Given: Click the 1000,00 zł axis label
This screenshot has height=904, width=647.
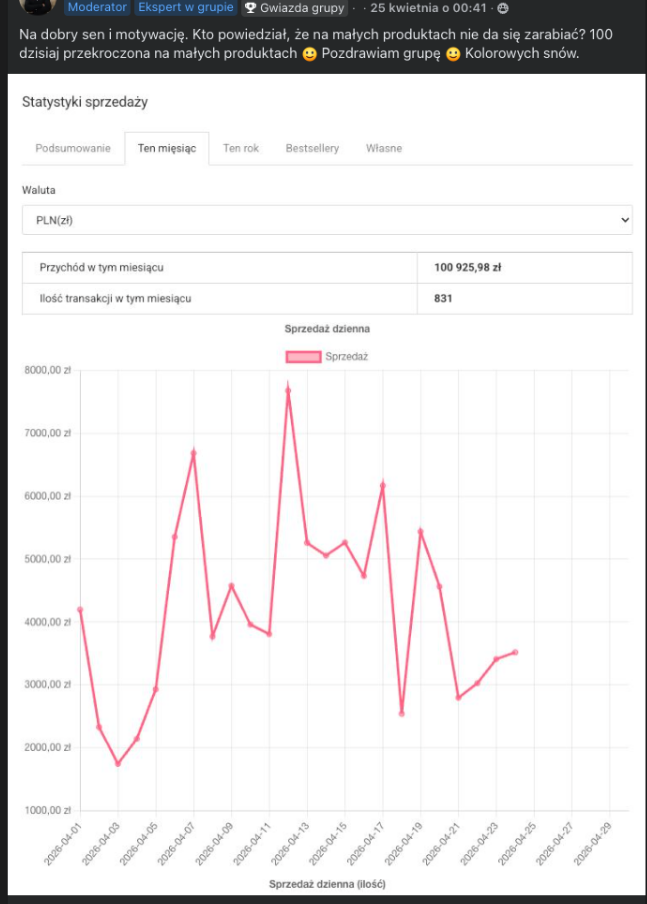Looking at the screenshot, I should (47, 811).
